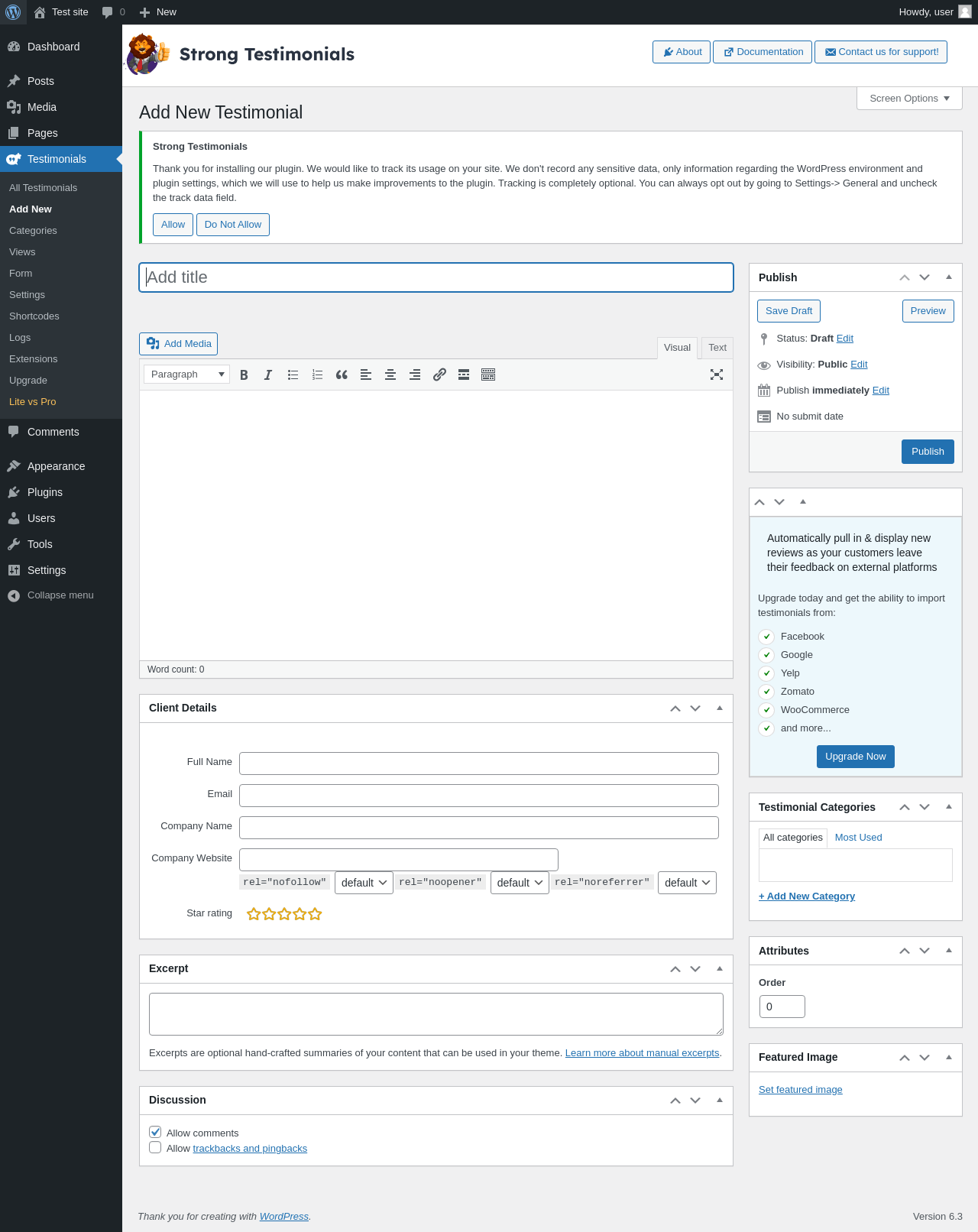Click the Save Draft button
978x1232 pixels.
pos(789,311)
